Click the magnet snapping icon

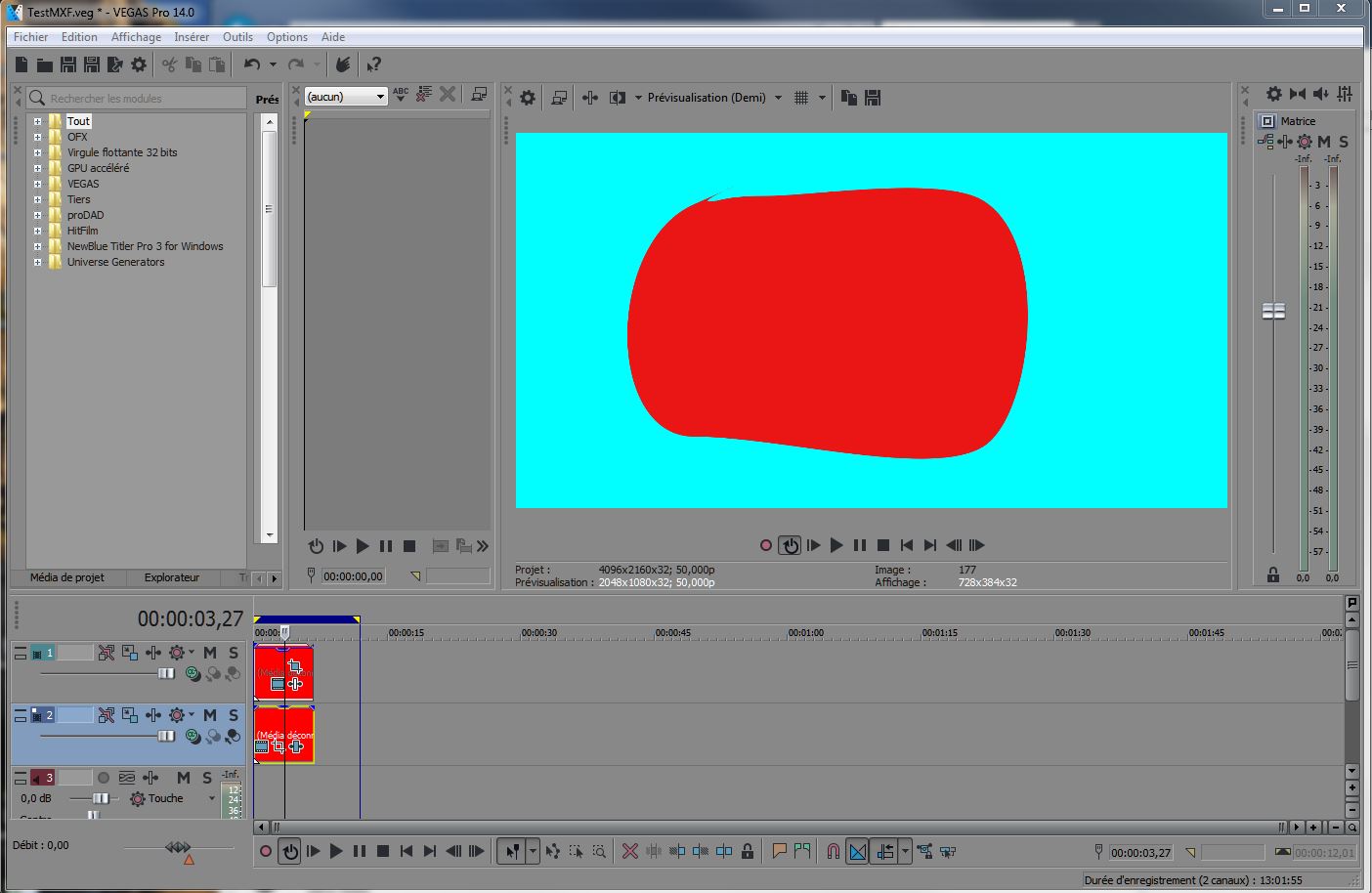pyautogui.click(x=833, y=852)
